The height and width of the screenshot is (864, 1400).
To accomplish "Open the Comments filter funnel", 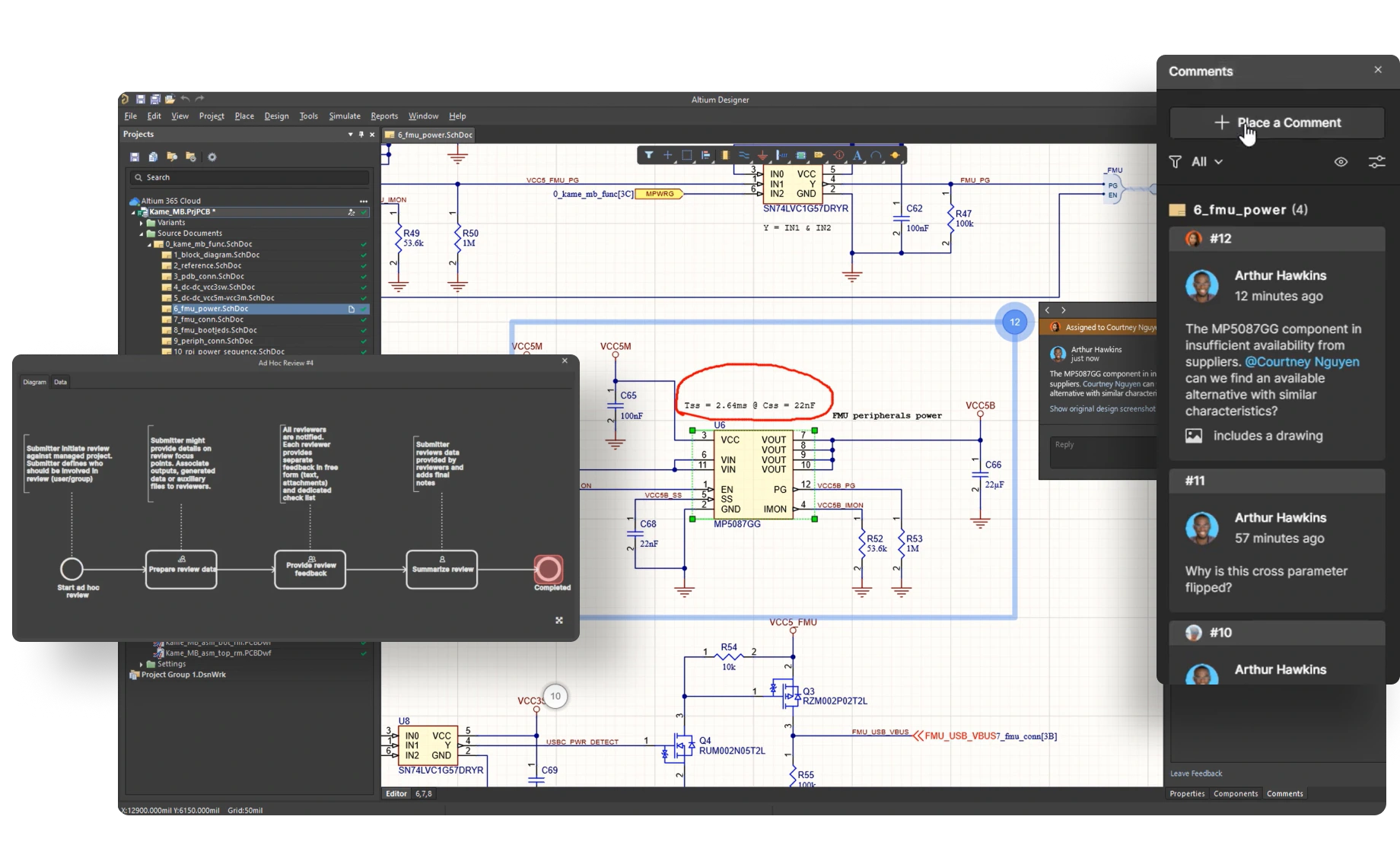I will 1176,162.
